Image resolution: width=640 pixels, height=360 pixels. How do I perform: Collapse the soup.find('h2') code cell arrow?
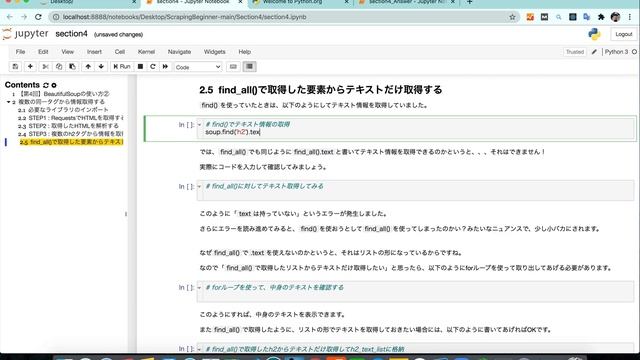pos(200,124)
